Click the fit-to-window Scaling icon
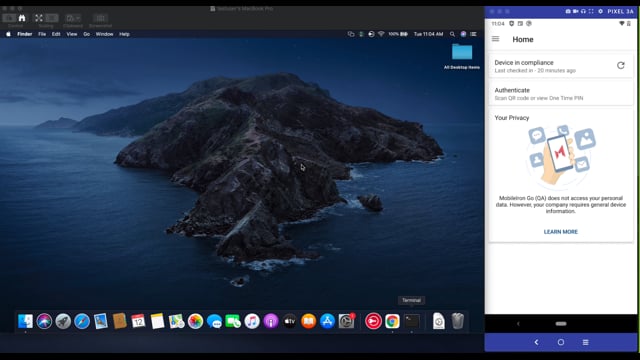The image size is (640, 360). (39, 18)
